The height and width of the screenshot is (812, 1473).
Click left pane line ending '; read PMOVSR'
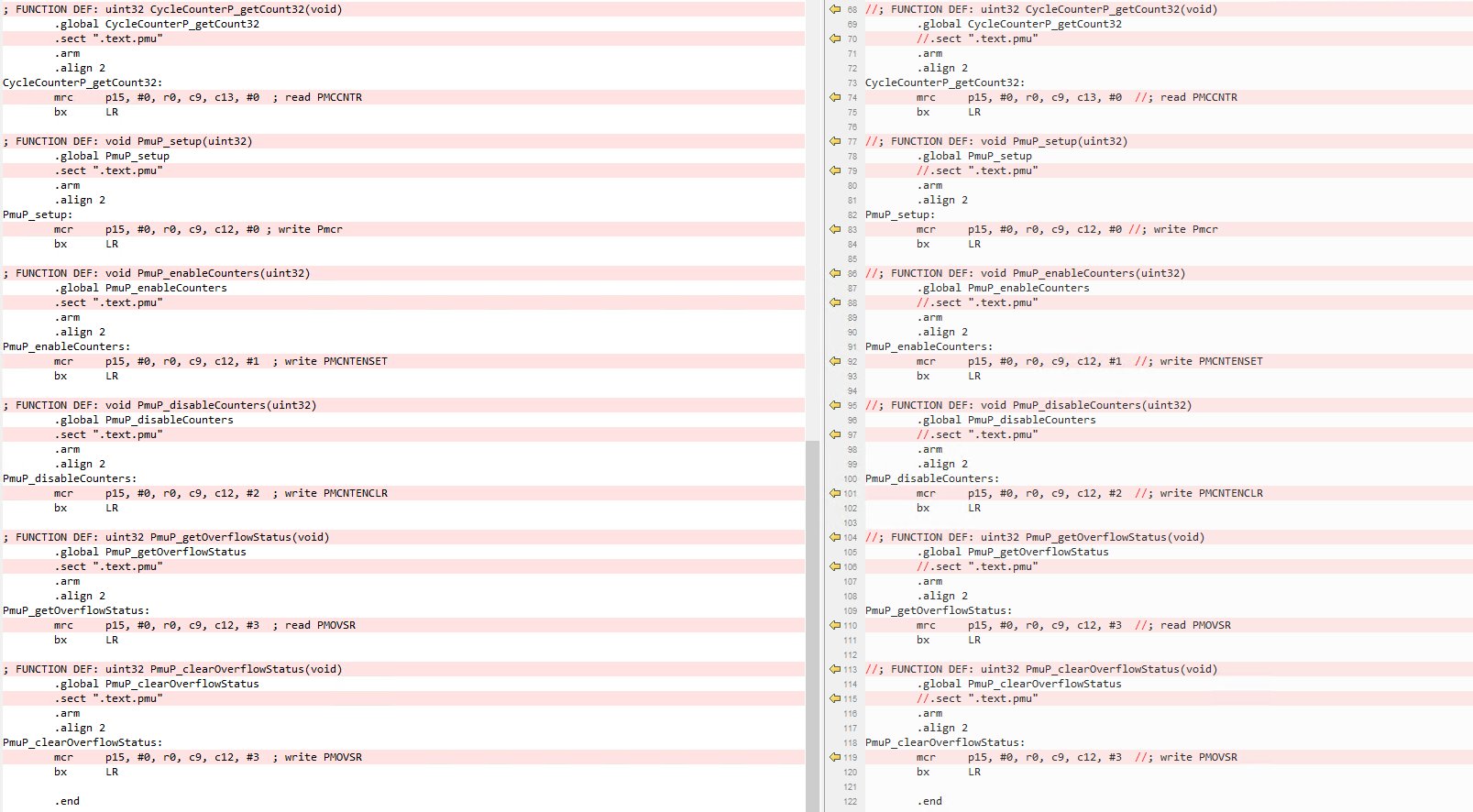coord(403,625)
